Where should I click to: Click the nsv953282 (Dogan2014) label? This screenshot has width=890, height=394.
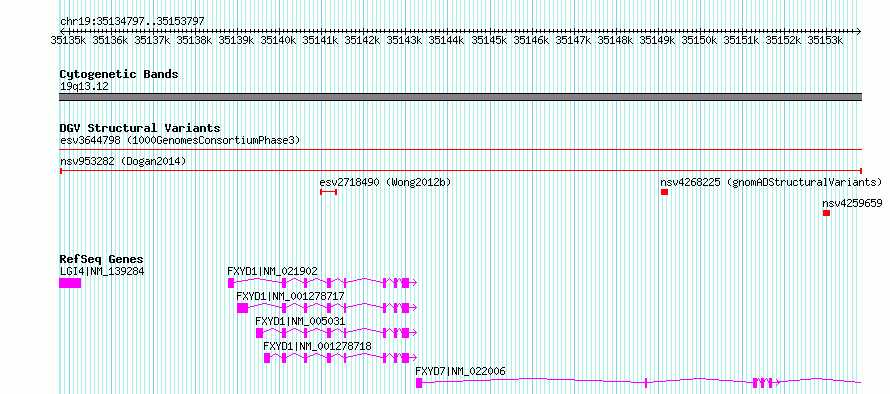click(x=123, y=162)
